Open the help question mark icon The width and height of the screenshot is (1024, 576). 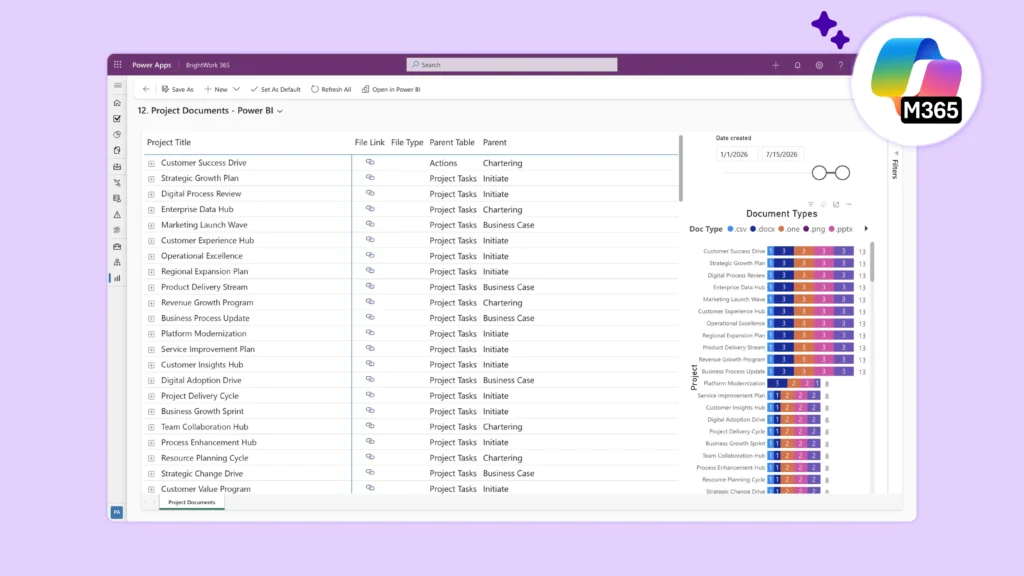[x=840, y=65]
